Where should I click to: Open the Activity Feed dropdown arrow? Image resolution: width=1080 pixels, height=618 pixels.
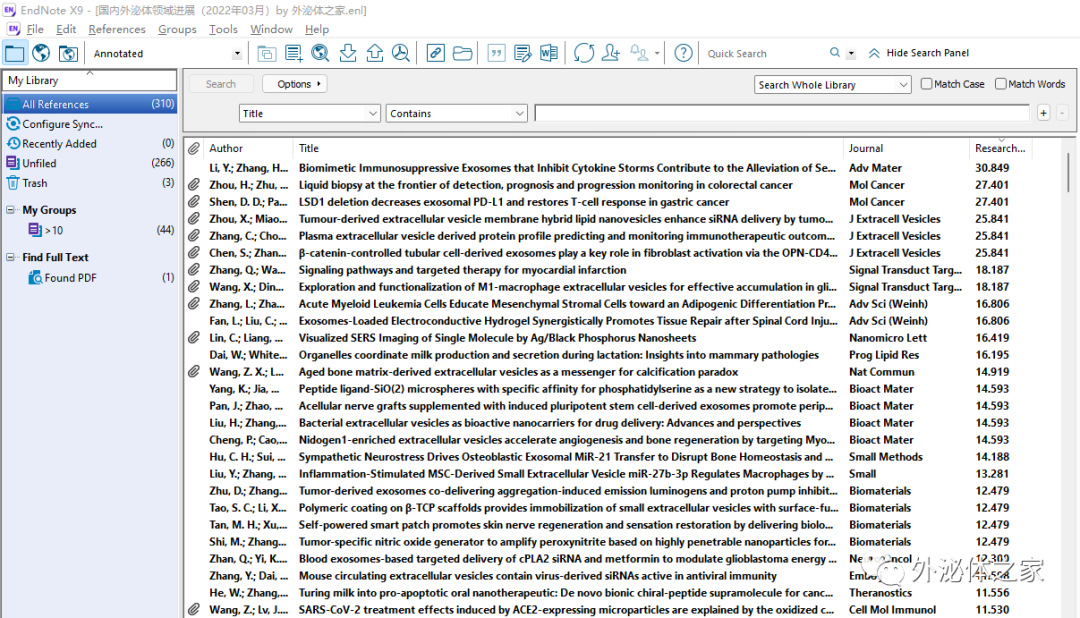[x=657, y=53]
